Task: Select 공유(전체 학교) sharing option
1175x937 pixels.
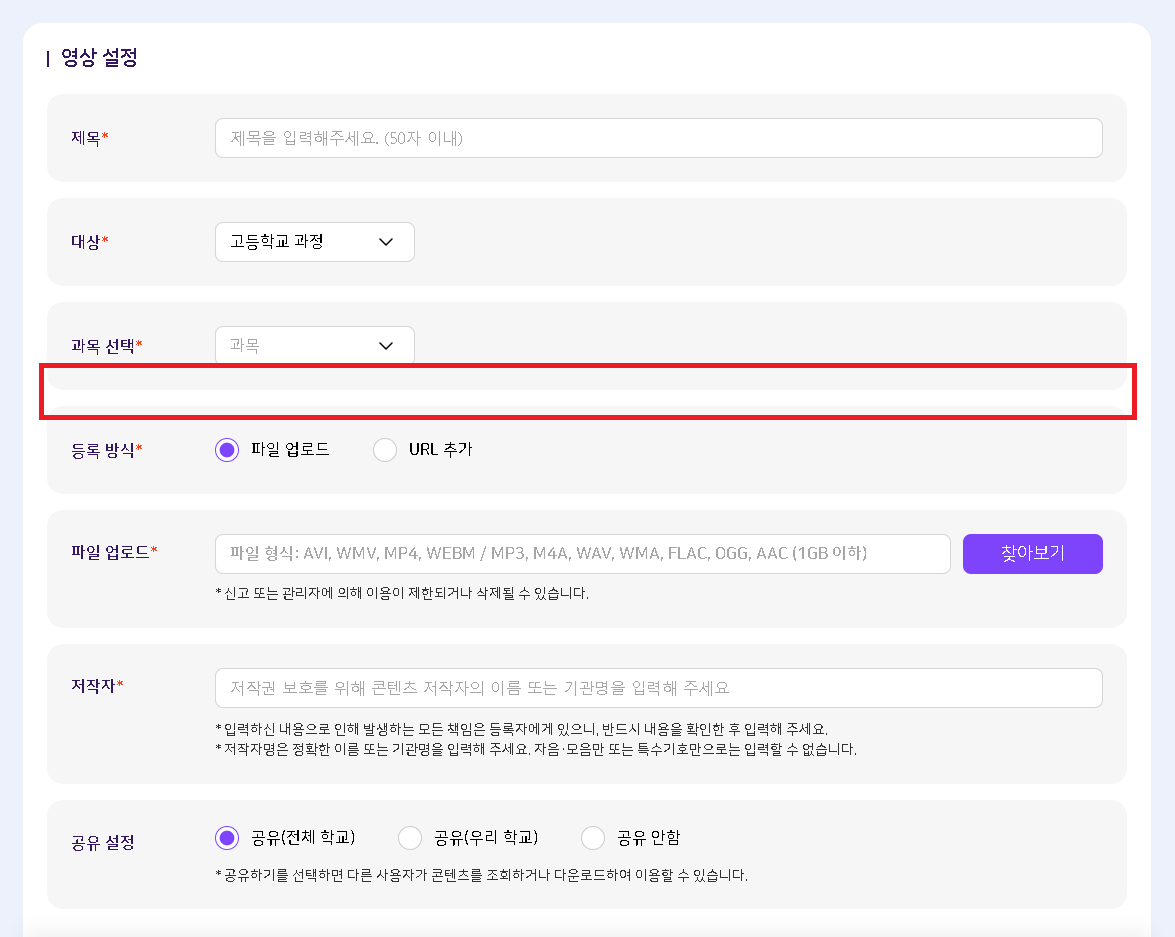Action: tap(227, 838)
